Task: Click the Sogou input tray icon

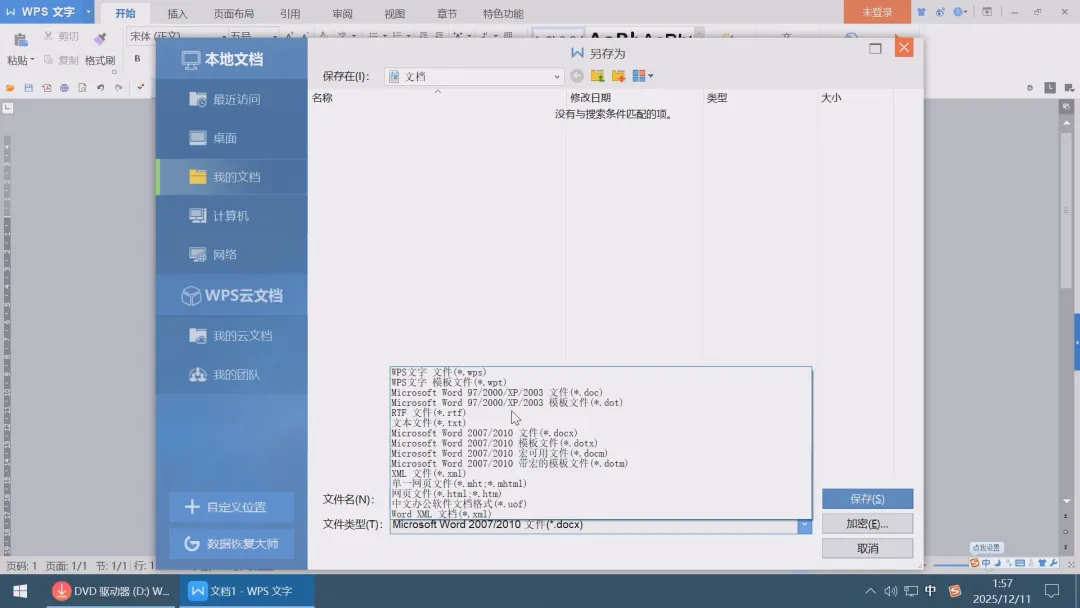Action: 955,591
